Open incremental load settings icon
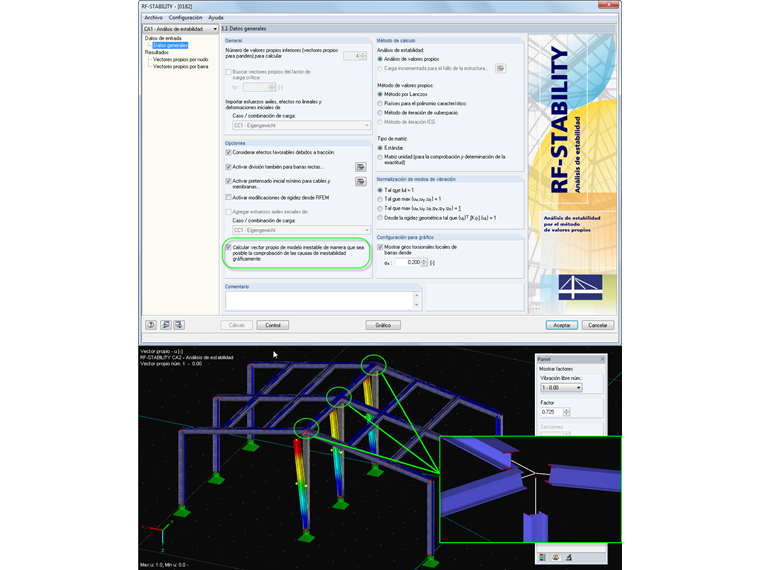760x570 pixels. (501, 68)
